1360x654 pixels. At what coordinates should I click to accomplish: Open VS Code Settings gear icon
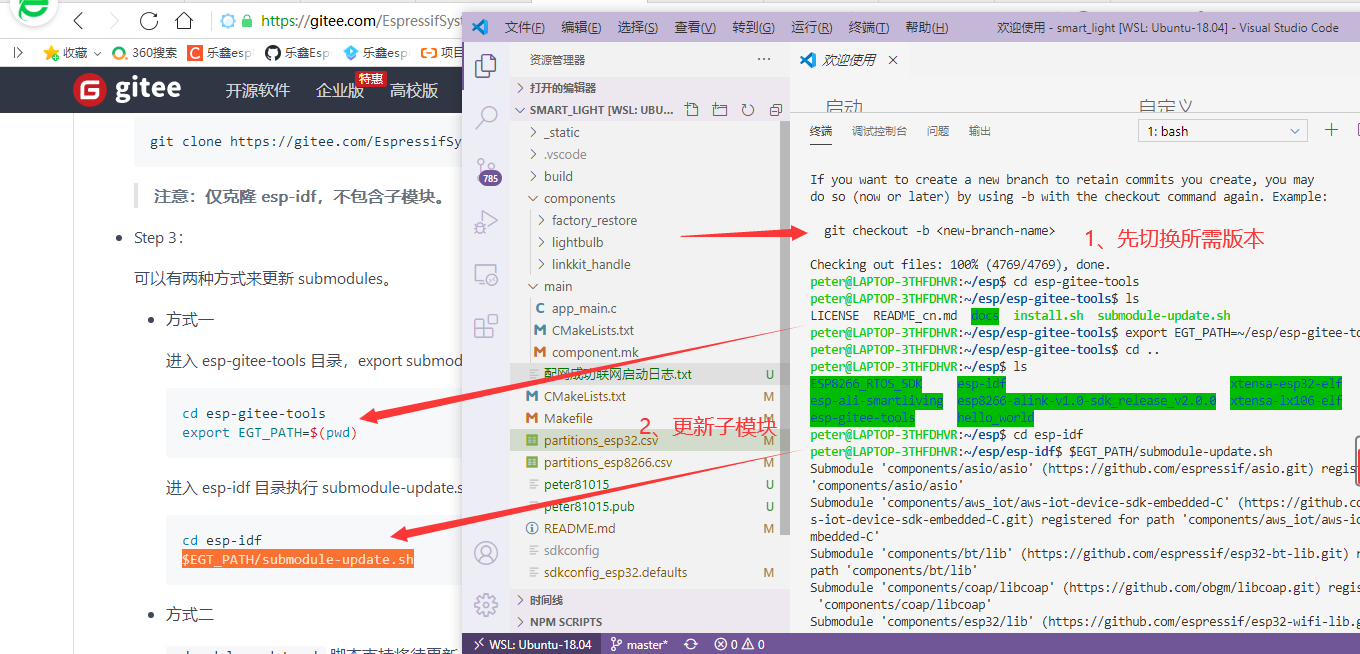[x=486, y=604]
